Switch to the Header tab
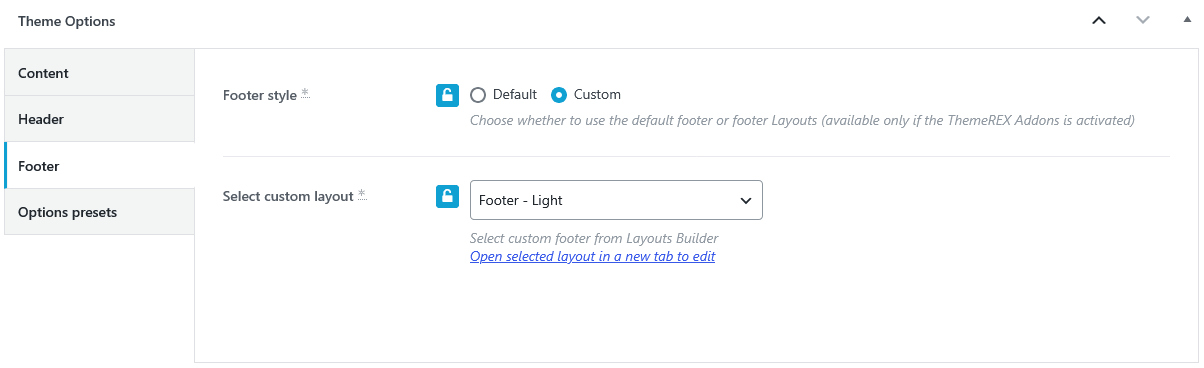This screenshot has width=1204, height=368. coord(99,119)
